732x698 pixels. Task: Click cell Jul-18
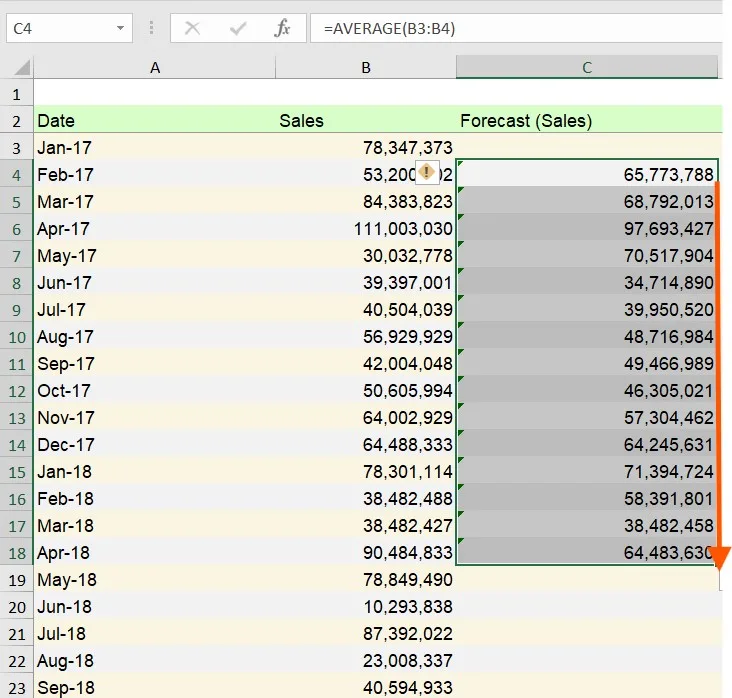pyautogui.click(x=155, y=634)
